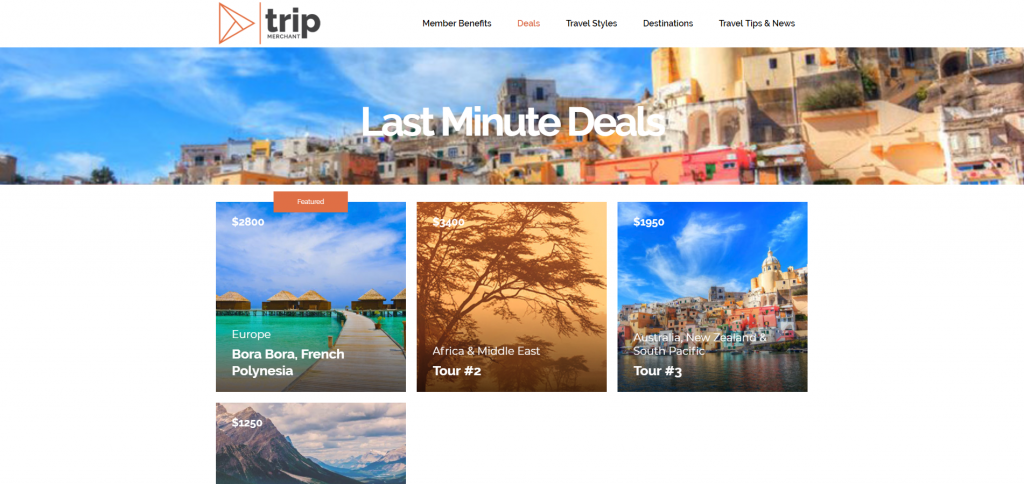Screen dimensions: 1024x484
Task: Click the Tour #2 title link
Action: 456,371
